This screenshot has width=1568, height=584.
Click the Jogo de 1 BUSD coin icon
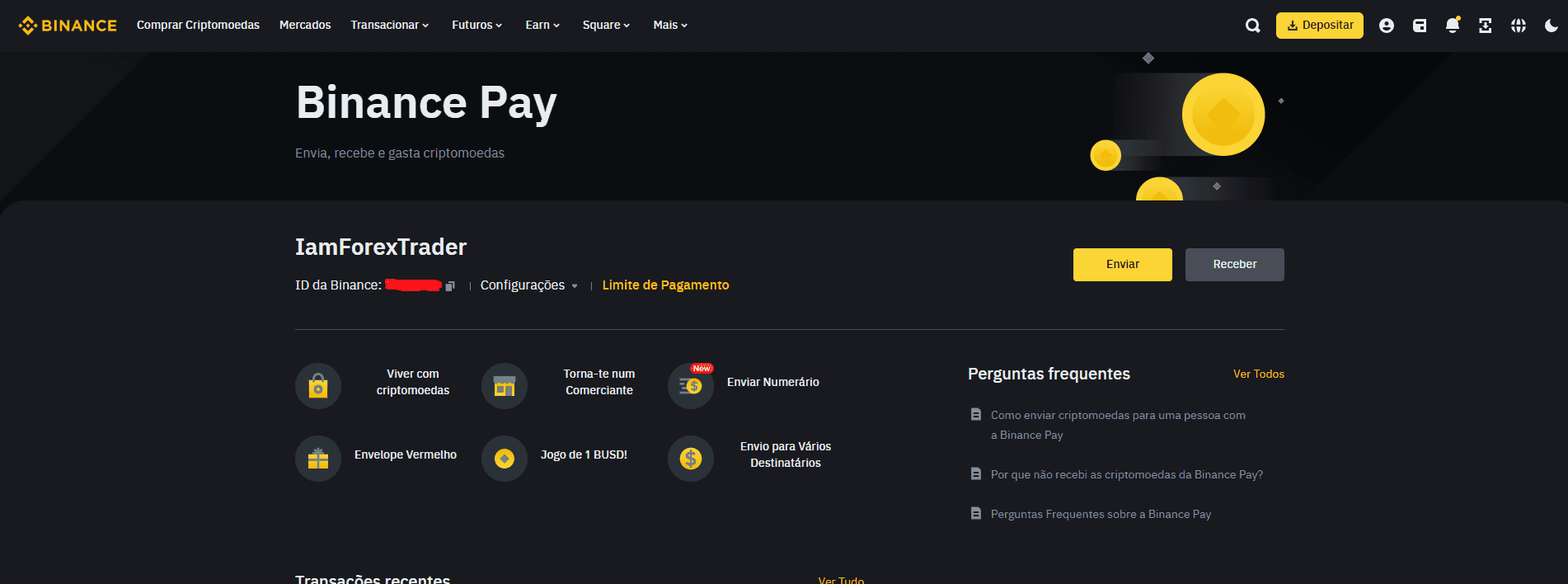505,459
